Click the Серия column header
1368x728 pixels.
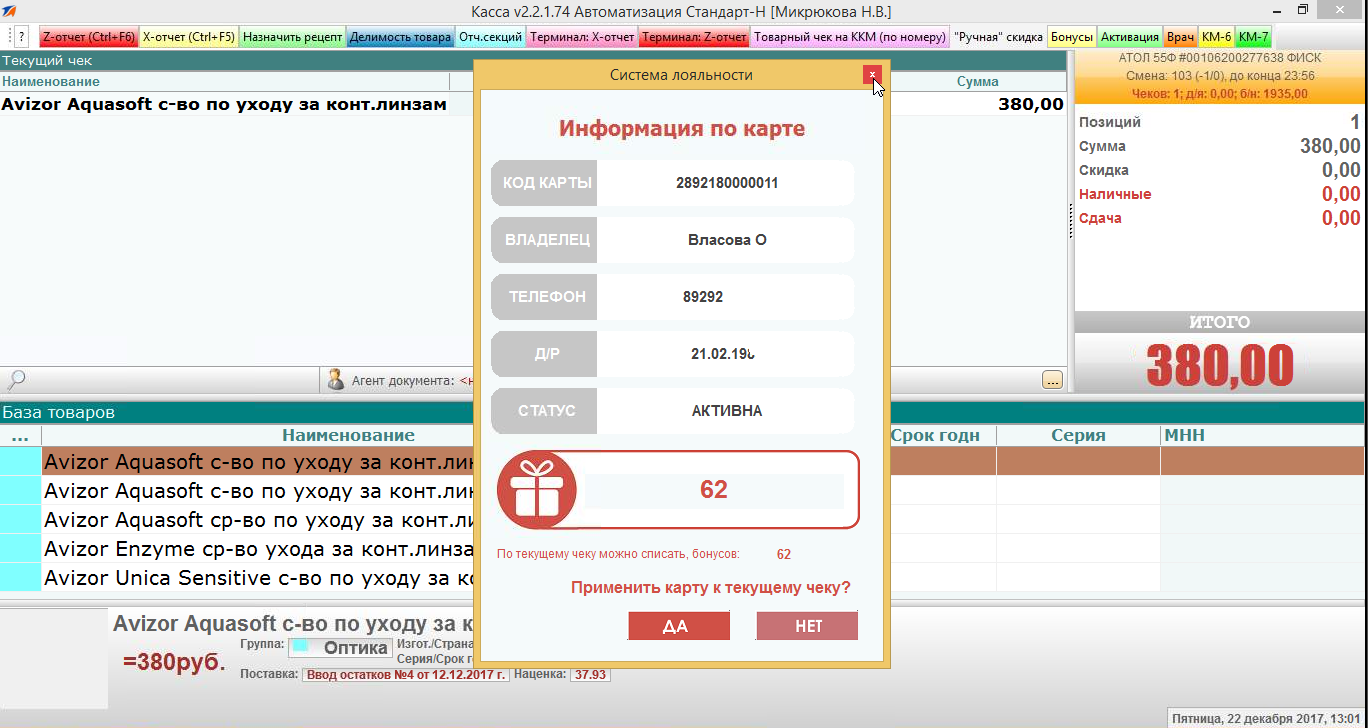(x=1078, y=436)
